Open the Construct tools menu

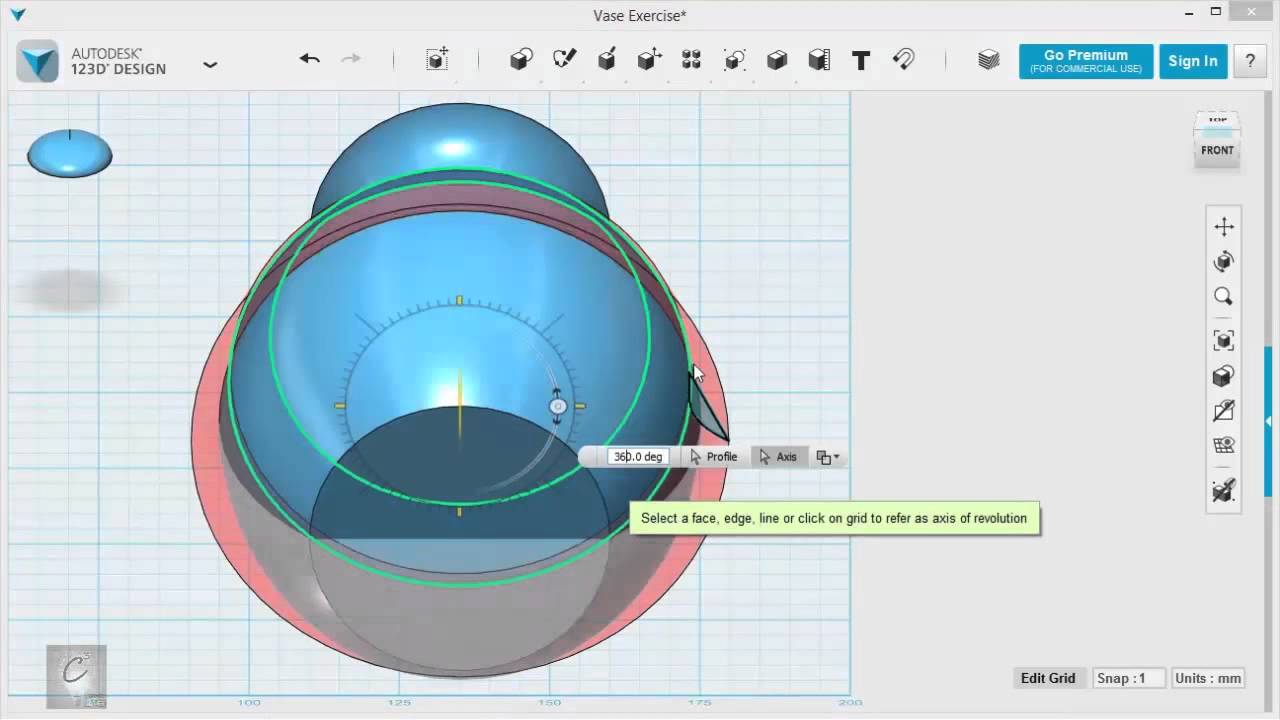pyautogui.click(x=606, y=60)
